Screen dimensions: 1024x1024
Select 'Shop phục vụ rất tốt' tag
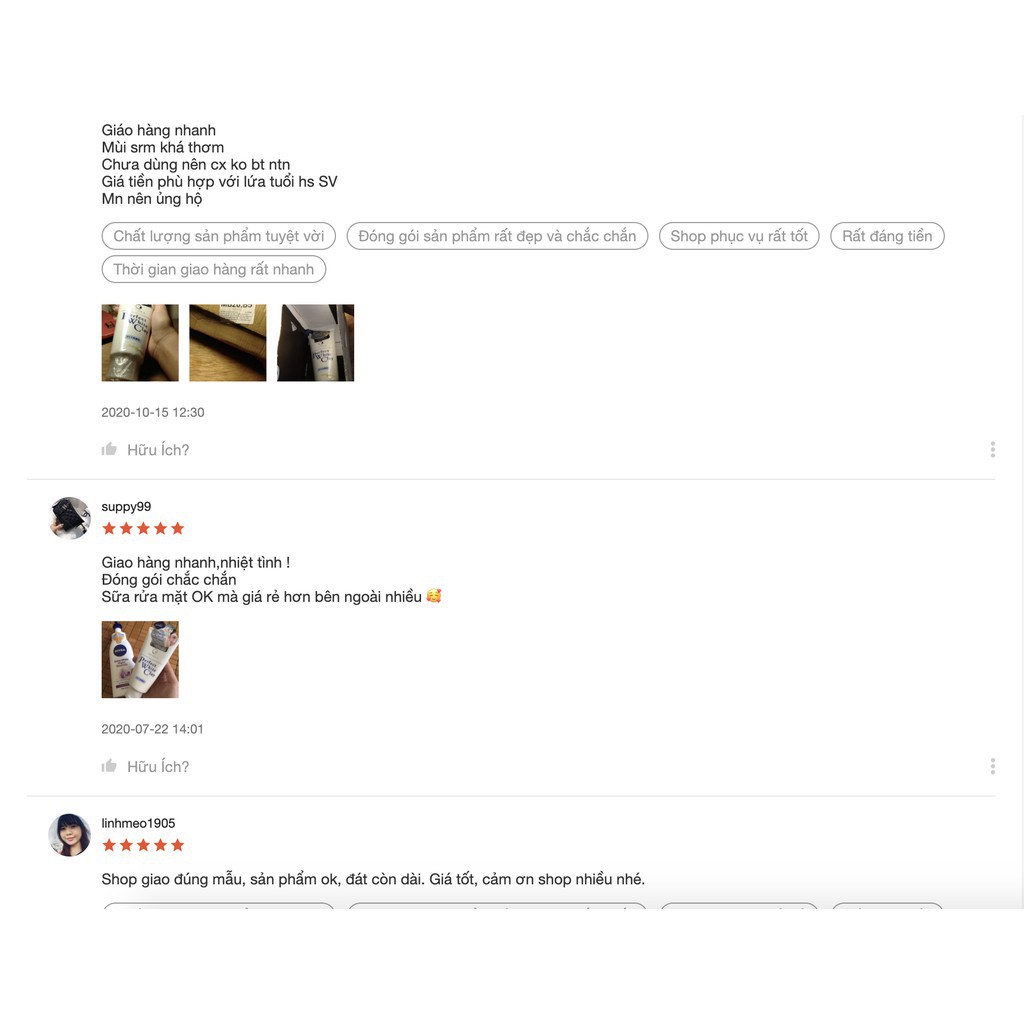tap(739, 236)
